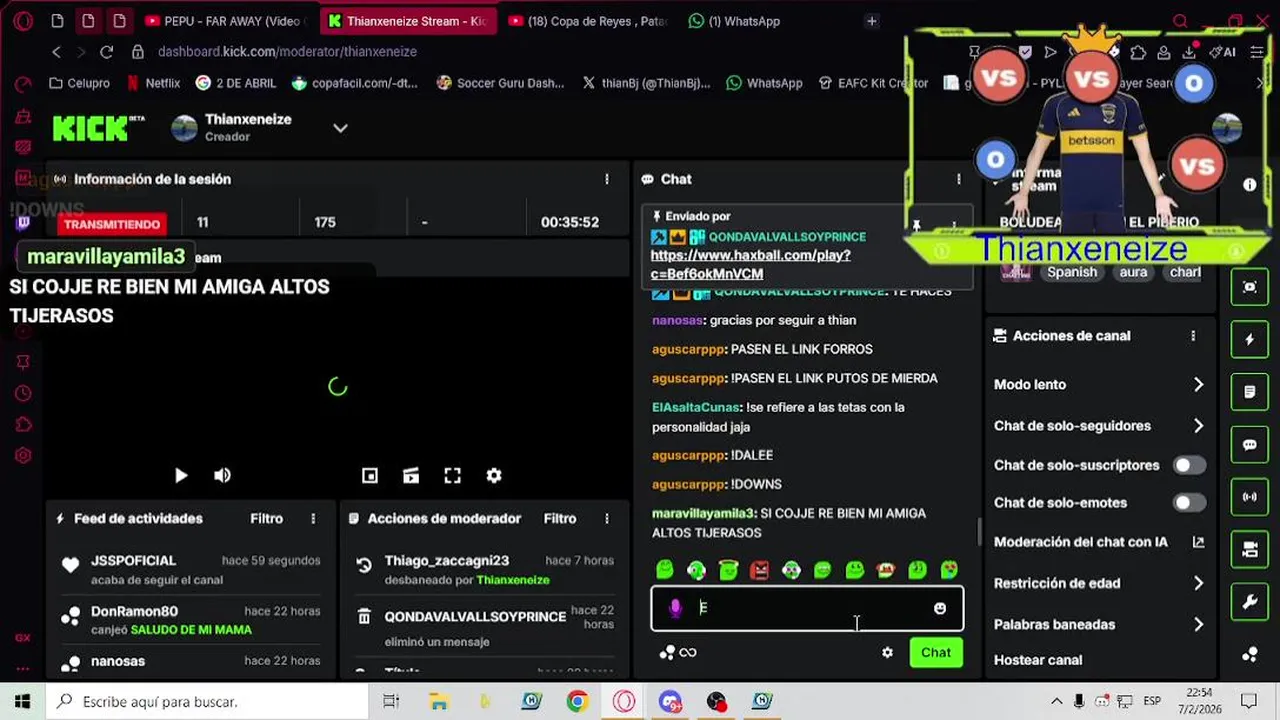Open Filtro in Feed de actividades
The image size is (1280, 720).
(266, 519)
